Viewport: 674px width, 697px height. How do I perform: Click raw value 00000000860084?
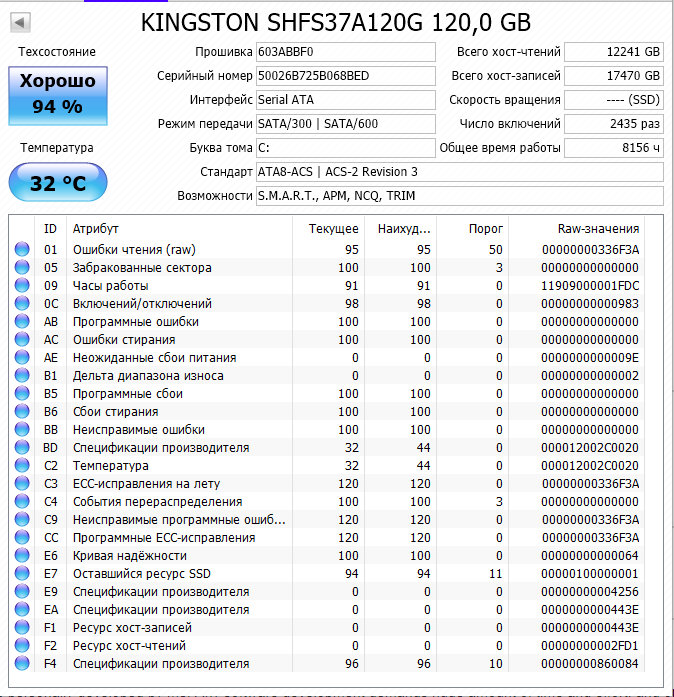[x=590, y=664]
